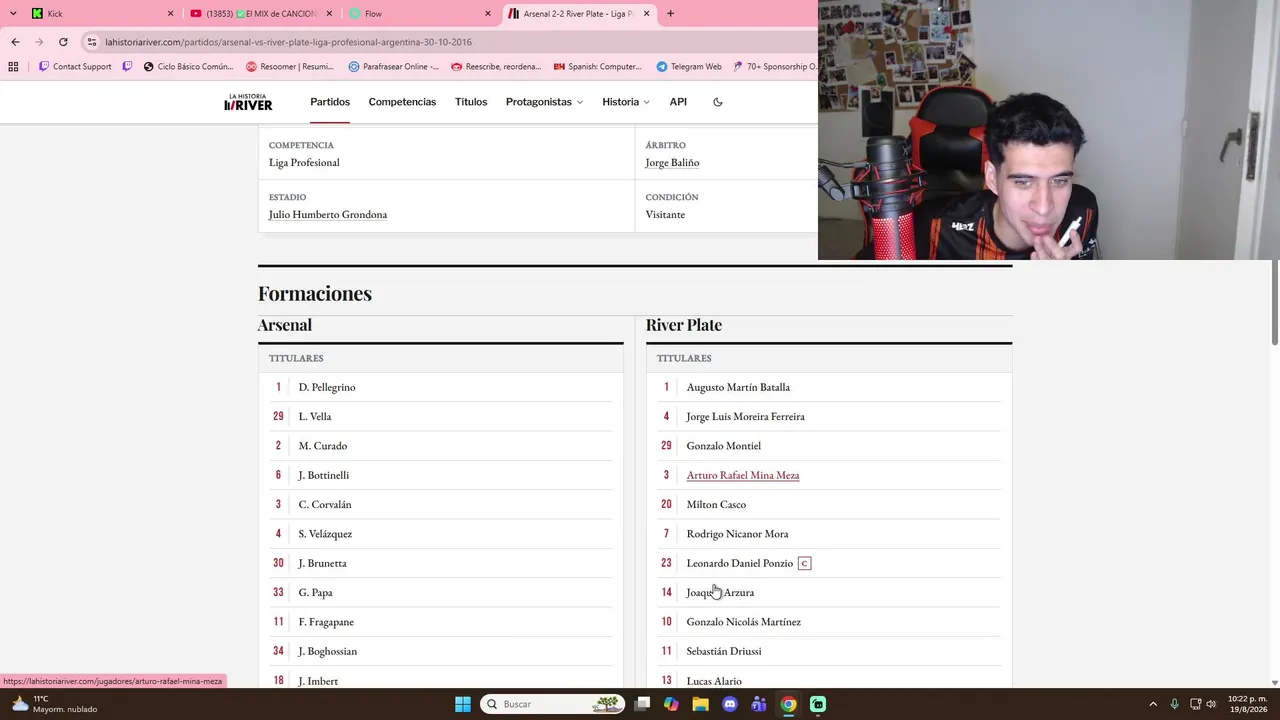1280x720 pixels.
Task: Open Microsoft Teams from the taskbar
Action: (759, 704)
